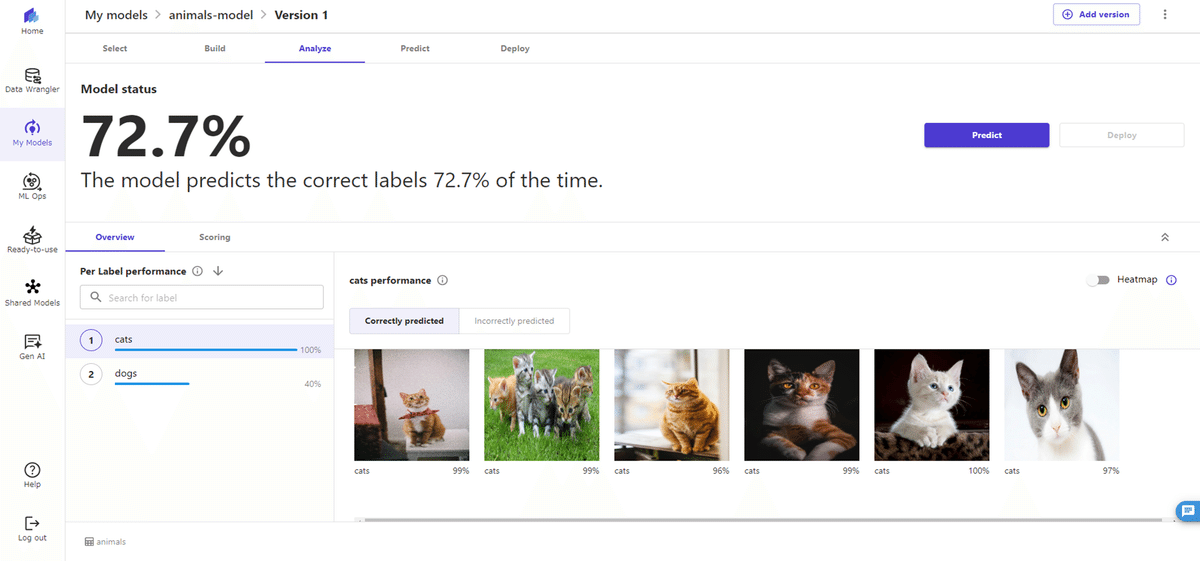
Task: Open Data Wrangler from sidebar
Action: coord(32,81)
